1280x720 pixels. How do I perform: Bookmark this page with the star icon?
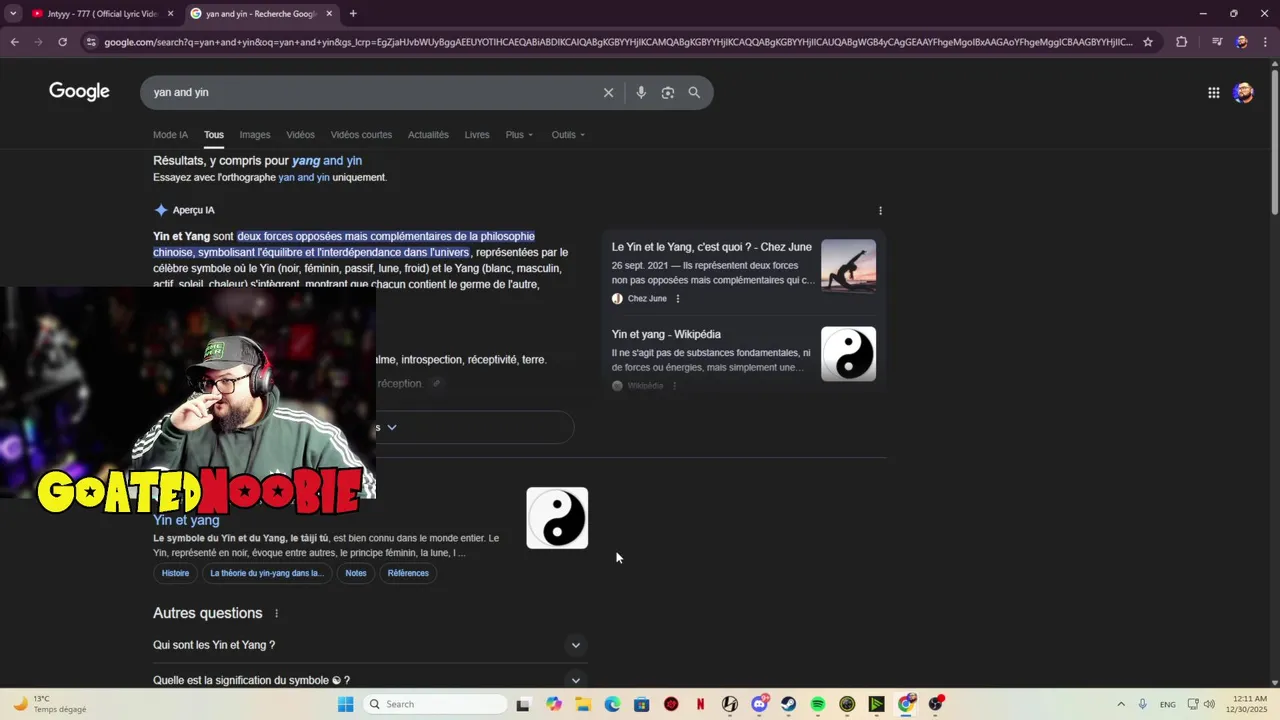coord(1148,42)
